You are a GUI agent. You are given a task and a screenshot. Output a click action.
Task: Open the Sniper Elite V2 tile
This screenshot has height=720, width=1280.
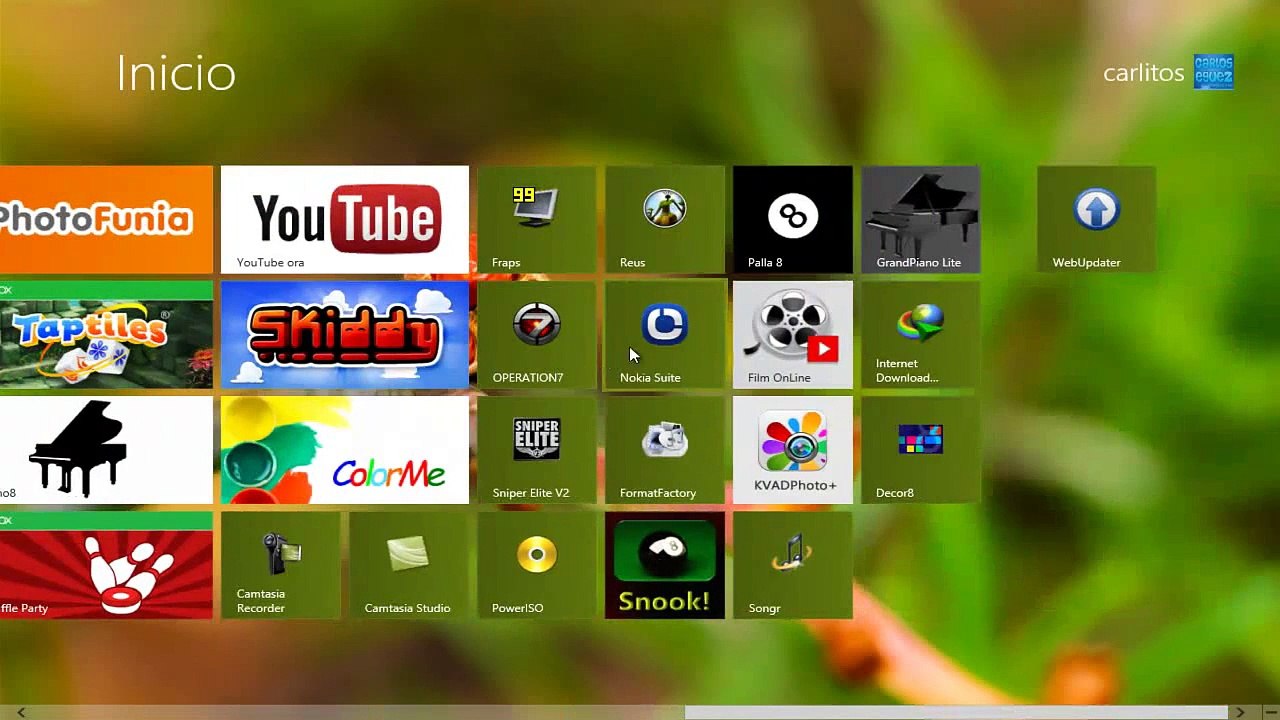pyautogui.click(x=536, y=450)
